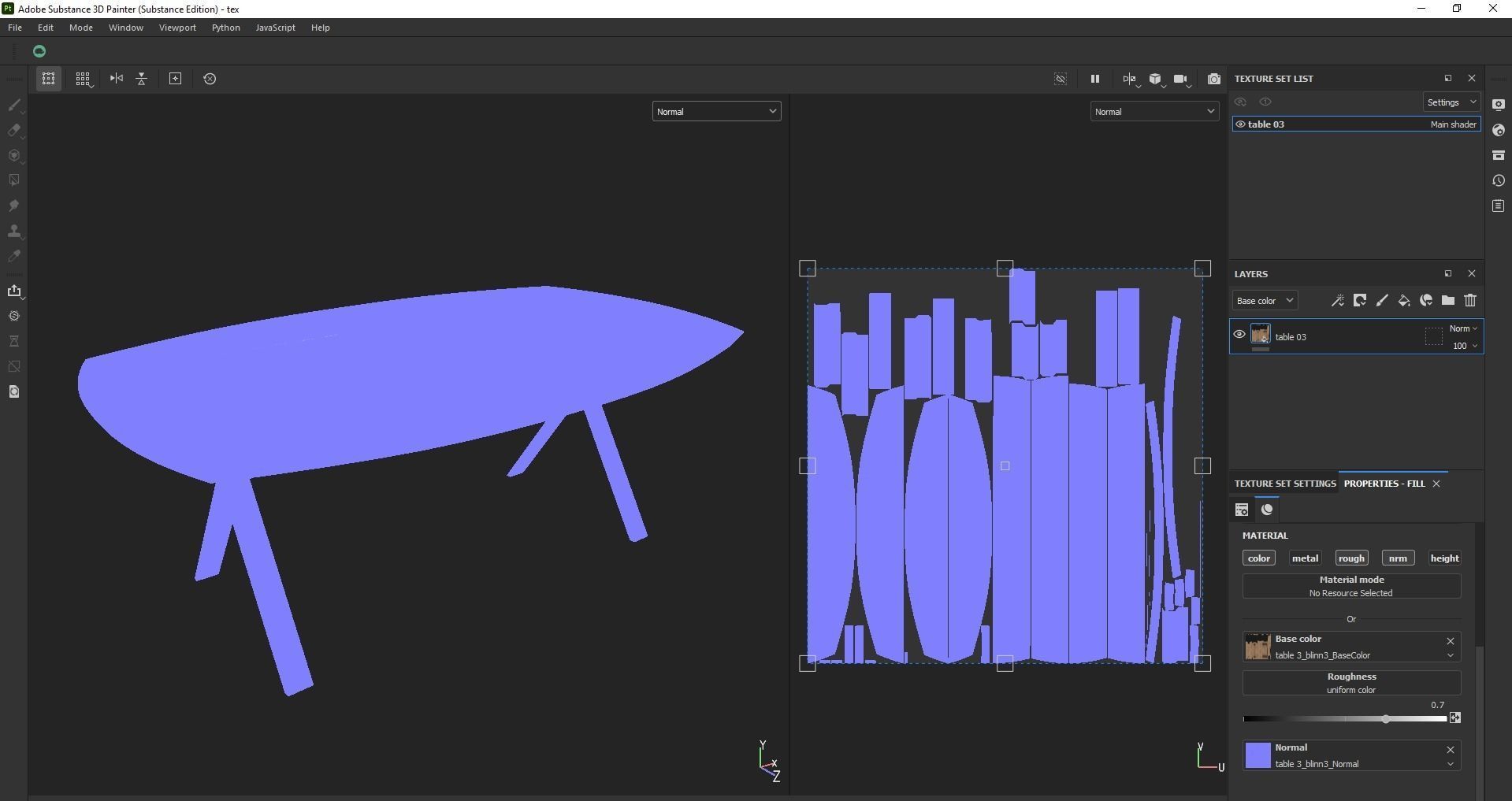Add an effect via the magic wand icon

tap(1338, 300)
